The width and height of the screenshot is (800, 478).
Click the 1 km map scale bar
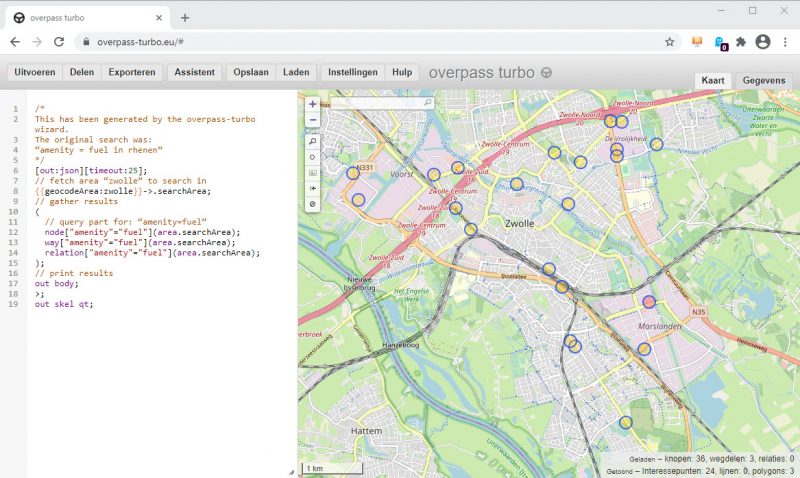pos(332,468)
